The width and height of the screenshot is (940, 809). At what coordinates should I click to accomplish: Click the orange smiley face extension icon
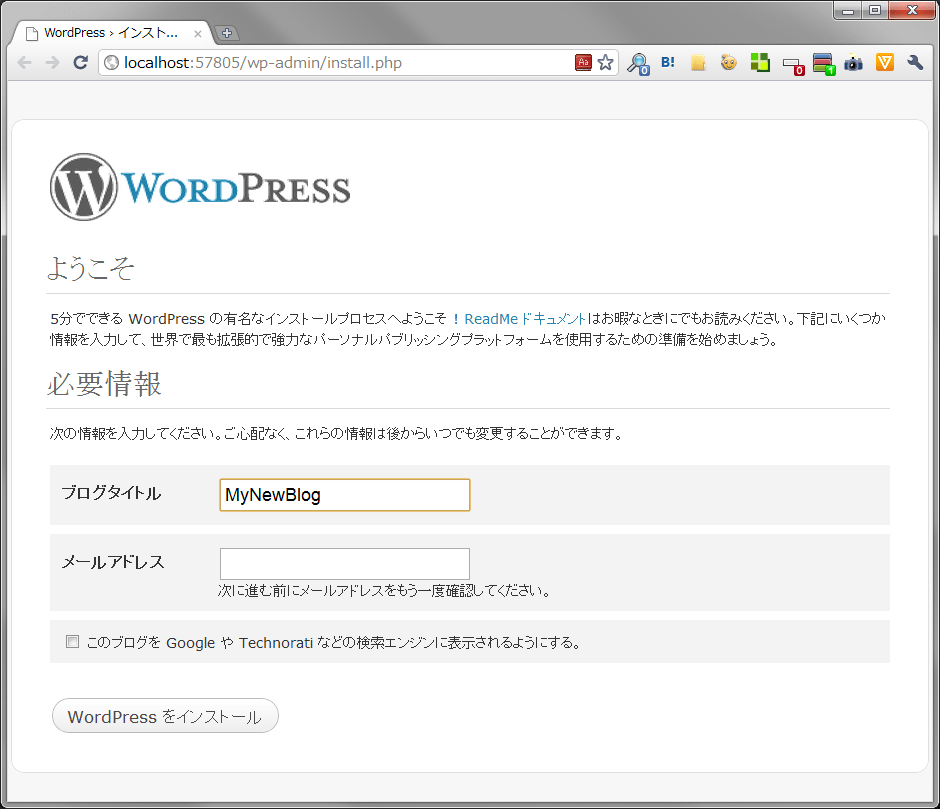point(728,62)
